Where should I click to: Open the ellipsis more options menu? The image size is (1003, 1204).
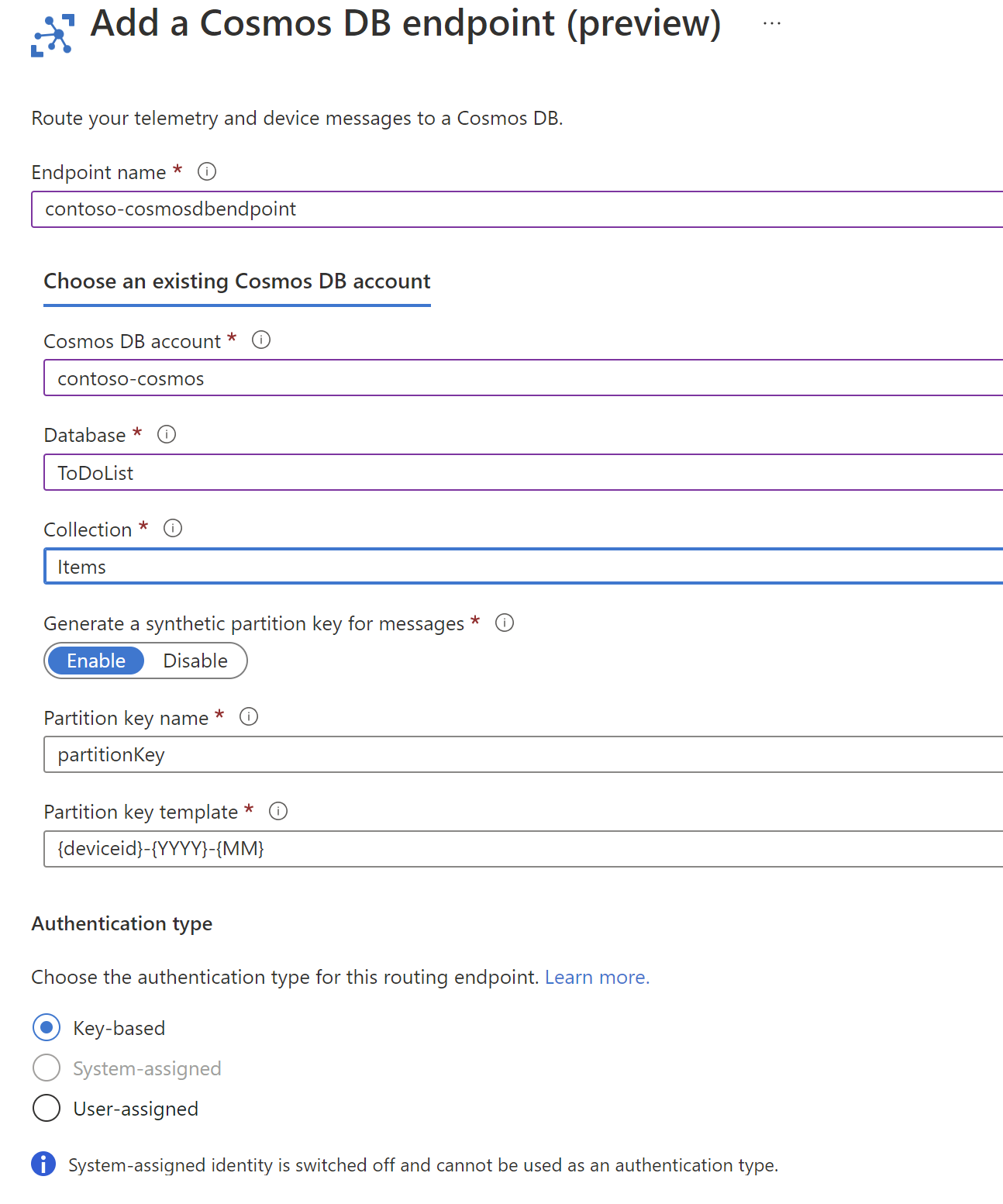point(771,24)
